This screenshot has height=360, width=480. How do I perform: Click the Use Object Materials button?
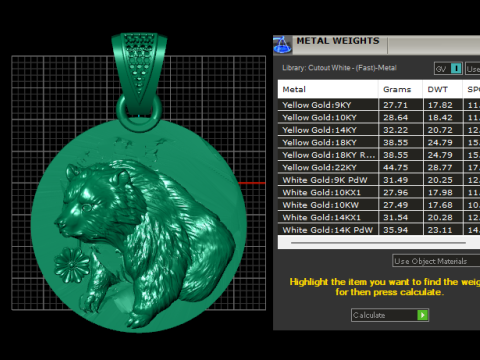tap(436, 261)
